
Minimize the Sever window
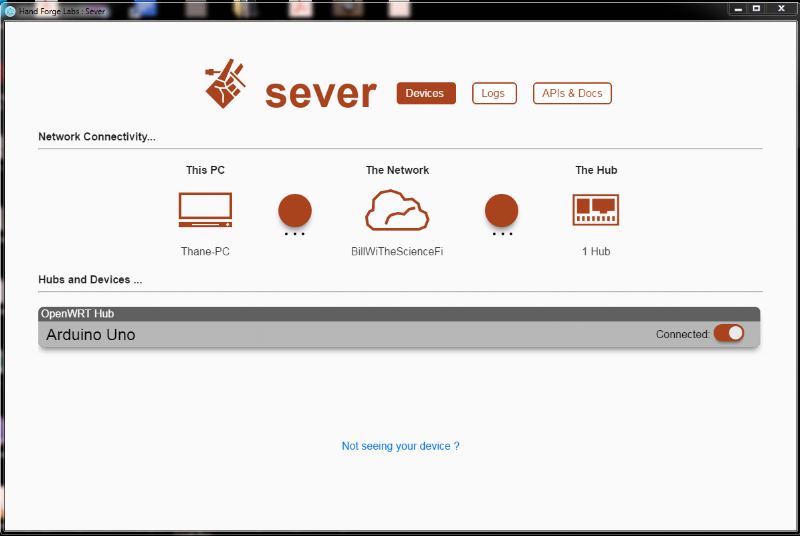pyautogui.click(x=738, y=9)
